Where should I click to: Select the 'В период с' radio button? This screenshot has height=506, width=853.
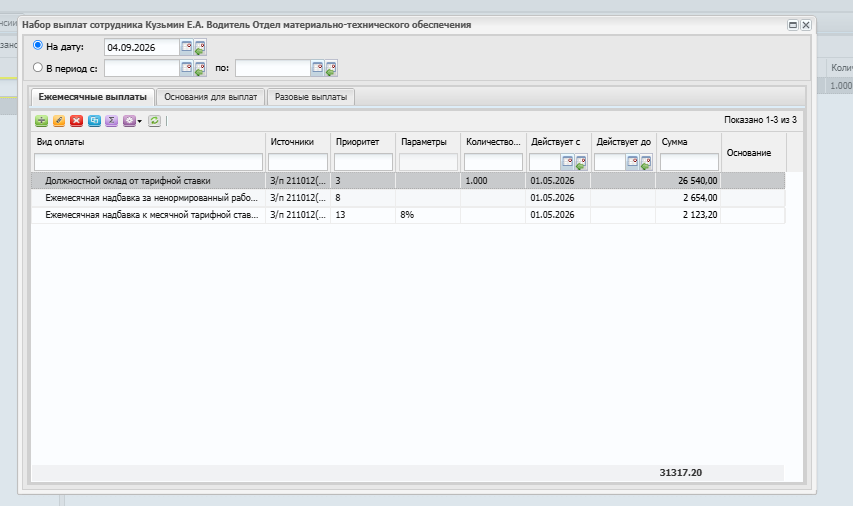pos(38,67)
